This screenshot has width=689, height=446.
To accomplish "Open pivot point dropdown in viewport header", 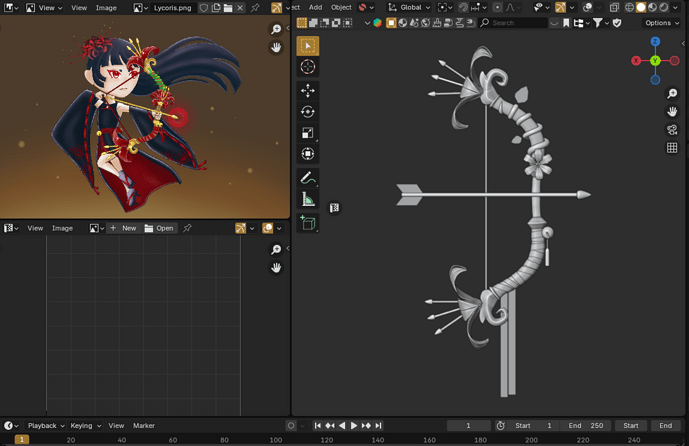I will point(444,7).
